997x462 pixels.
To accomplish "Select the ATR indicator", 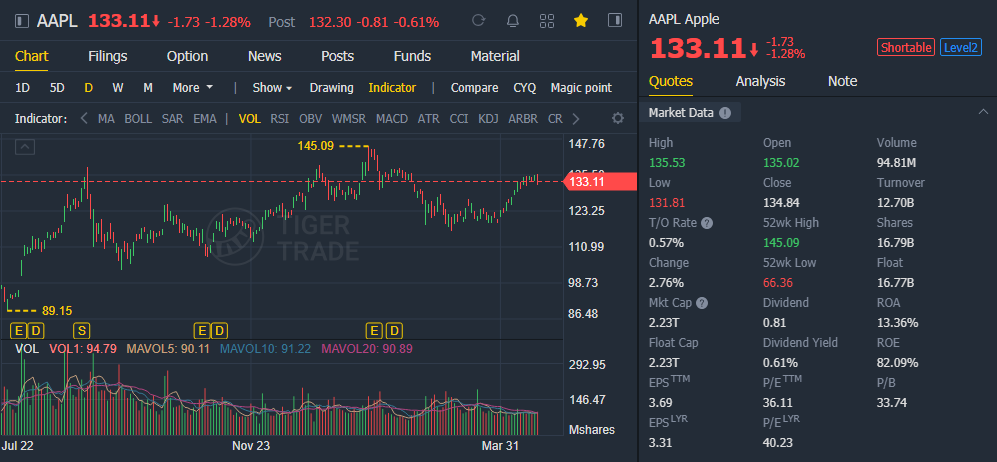I will 429,119.
